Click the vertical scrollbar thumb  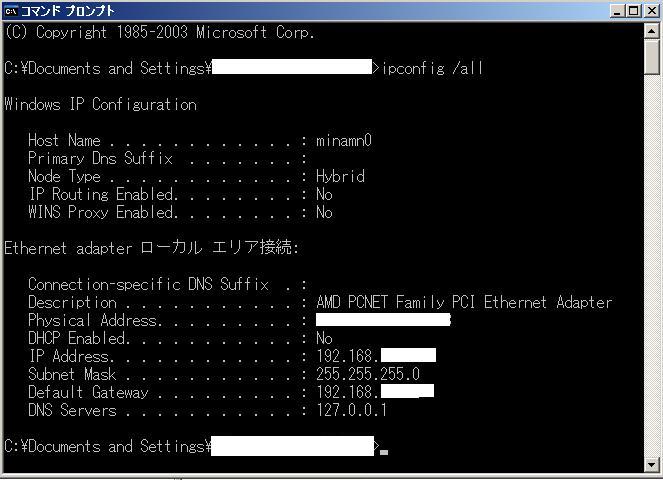pos(652,56)
